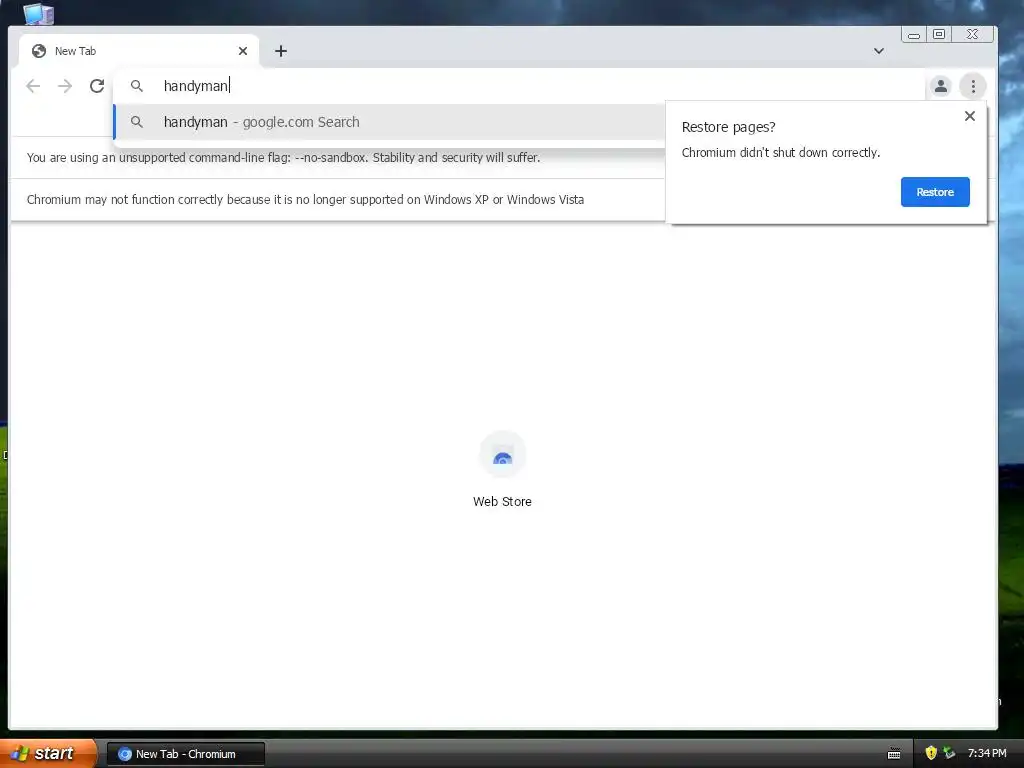
Task: Open the profile avatar menu
Action: (940, 86)
